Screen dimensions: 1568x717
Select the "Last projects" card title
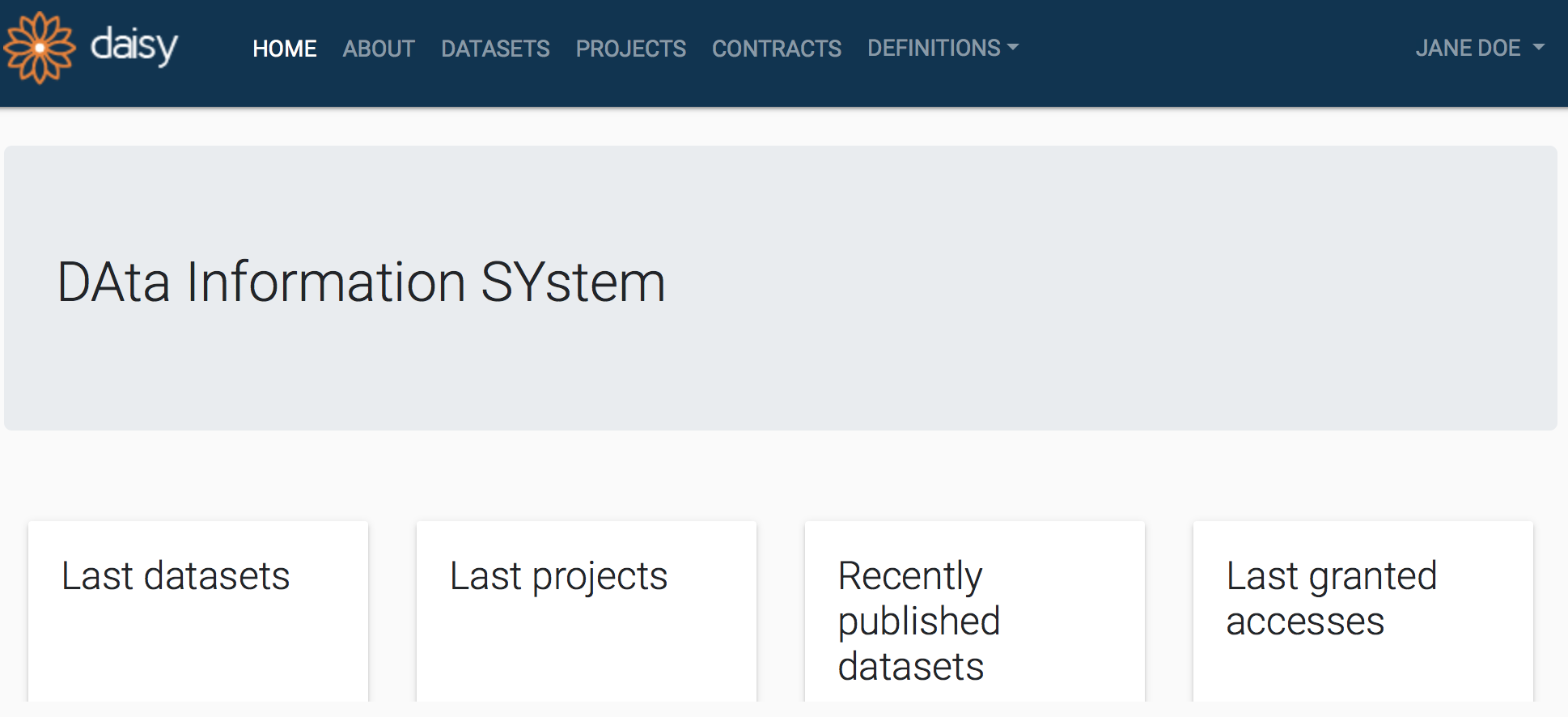point(558,576)
